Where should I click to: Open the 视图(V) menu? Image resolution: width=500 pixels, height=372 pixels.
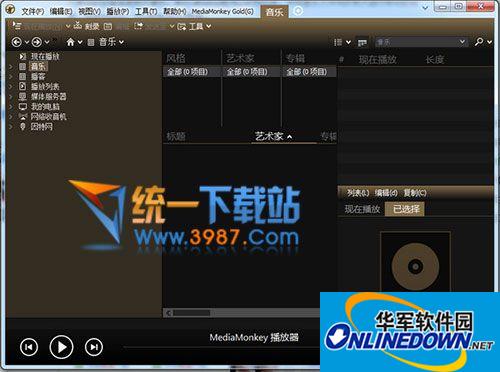pyautogui.click(x=89, y=12)
